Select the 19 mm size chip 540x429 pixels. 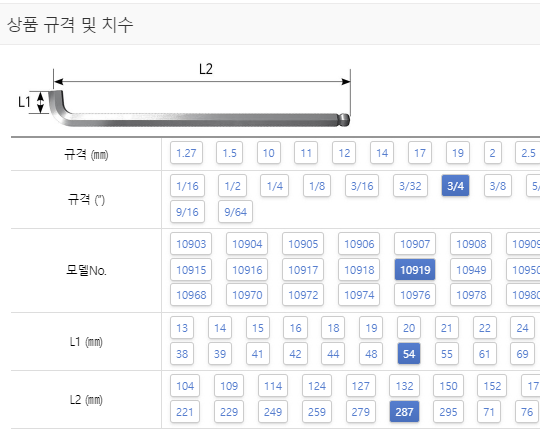tap(458, 153)
